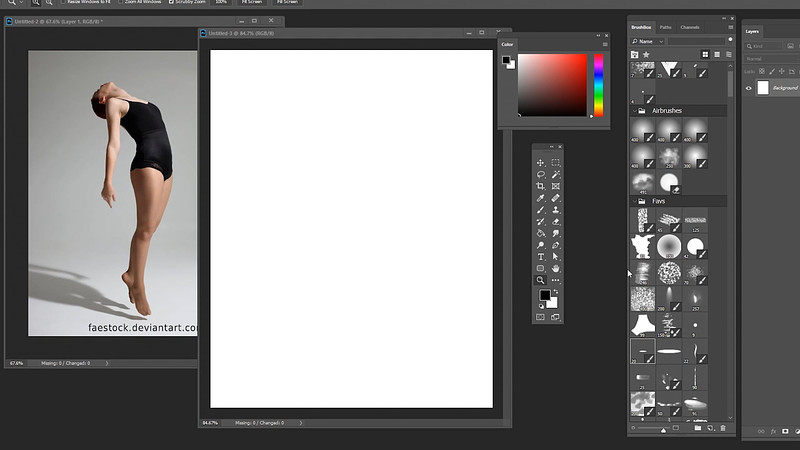The image size is (800, 450).
Task: Switch to the Channels tab
Action: (x=690, y=28)
